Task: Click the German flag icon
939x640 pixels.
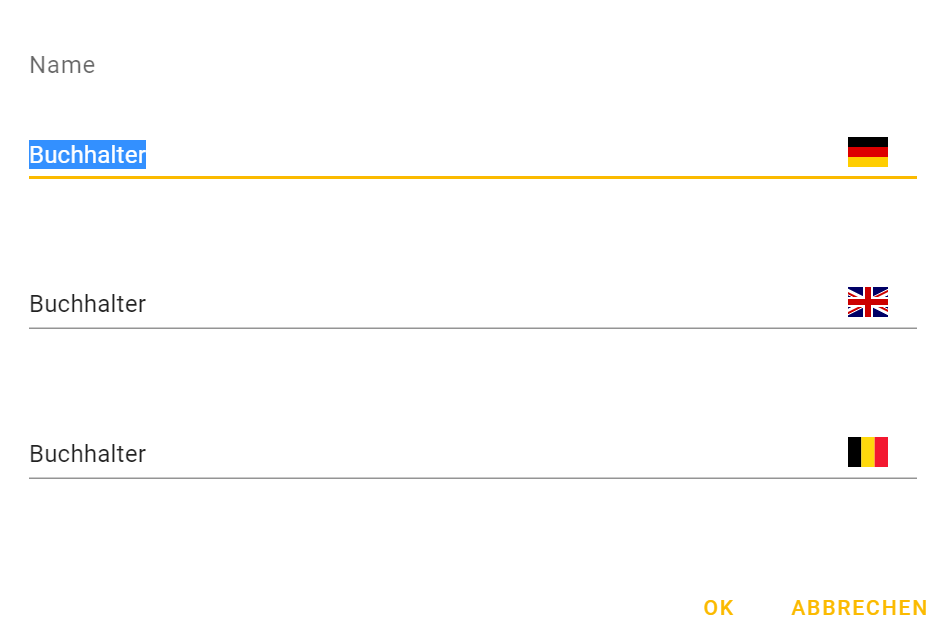Action: point(867,152)
